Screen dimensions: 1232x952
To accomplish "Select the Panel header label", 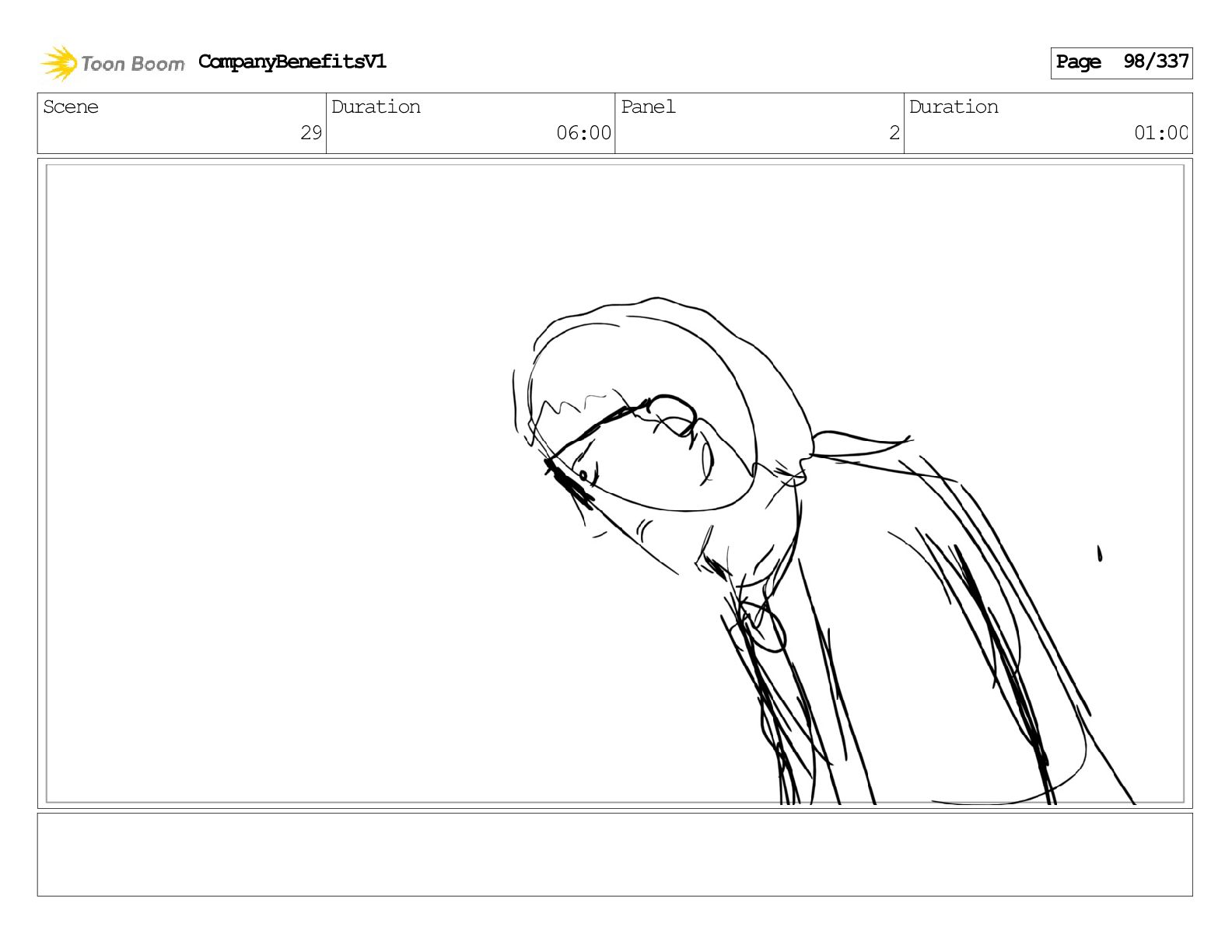I will pyautogui.click(x=648, y=107).
